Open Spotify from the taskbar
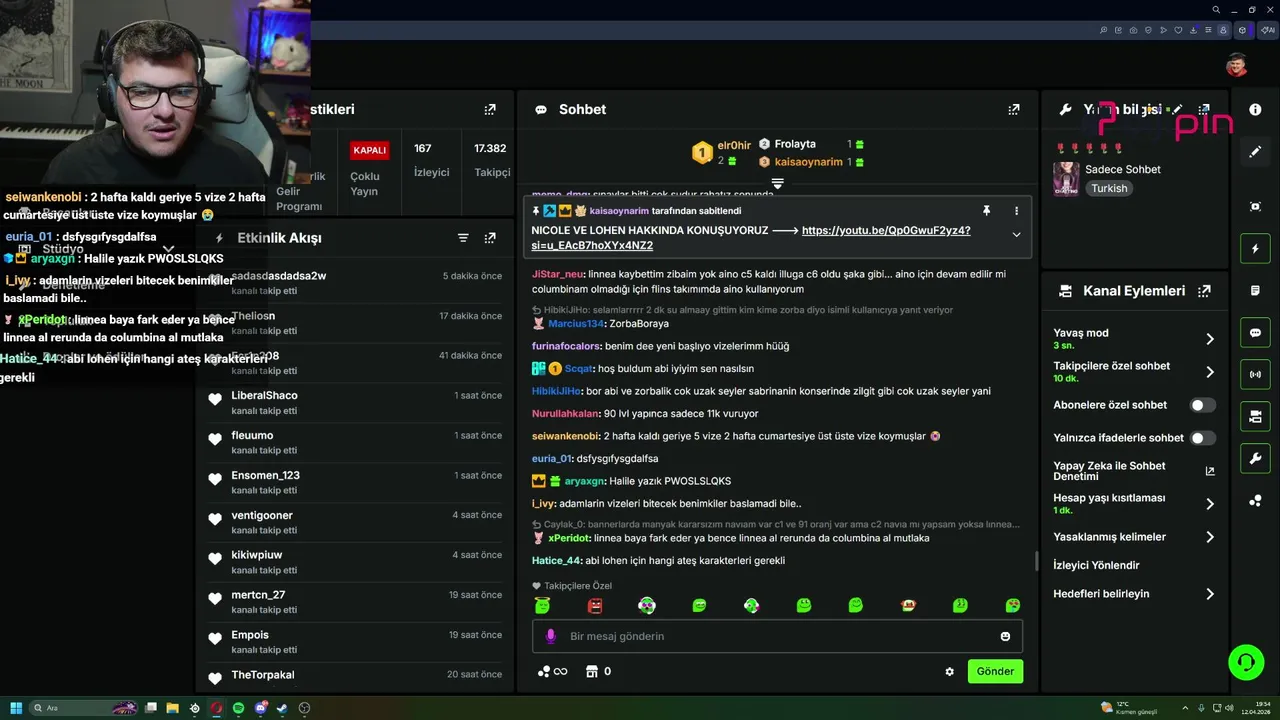Screen dimensions: 1280x720 pos(238,708)
